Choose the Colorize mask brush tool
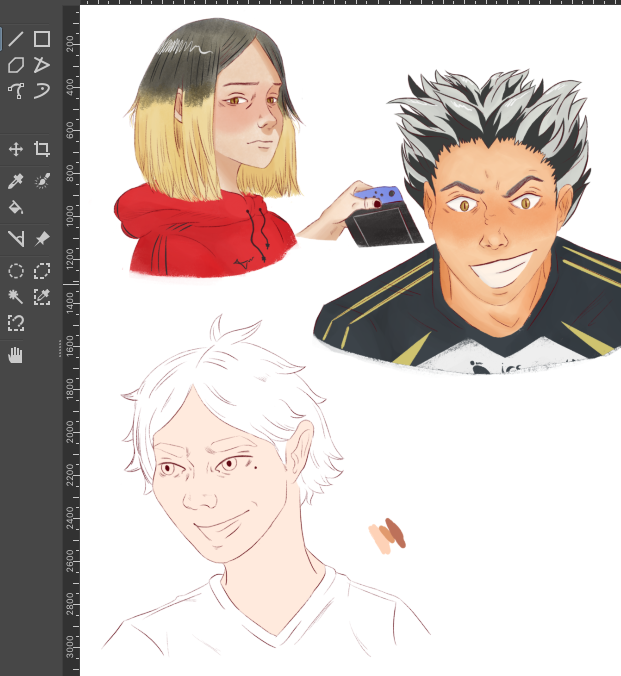 tap(42, 182)
